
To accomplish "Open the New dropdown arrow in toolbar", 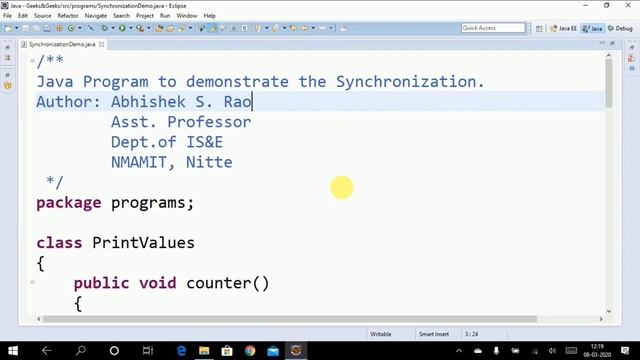I will tap(17, 28).
